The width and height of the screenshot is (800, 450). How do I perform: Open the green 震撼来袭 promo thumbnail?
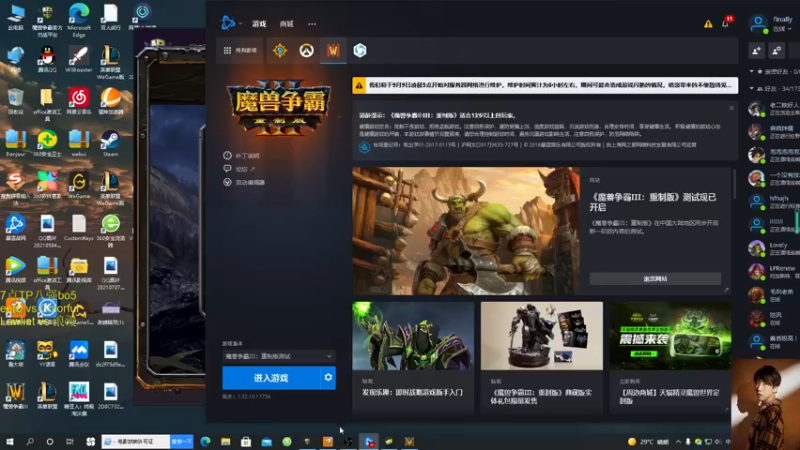coord(670,336)
